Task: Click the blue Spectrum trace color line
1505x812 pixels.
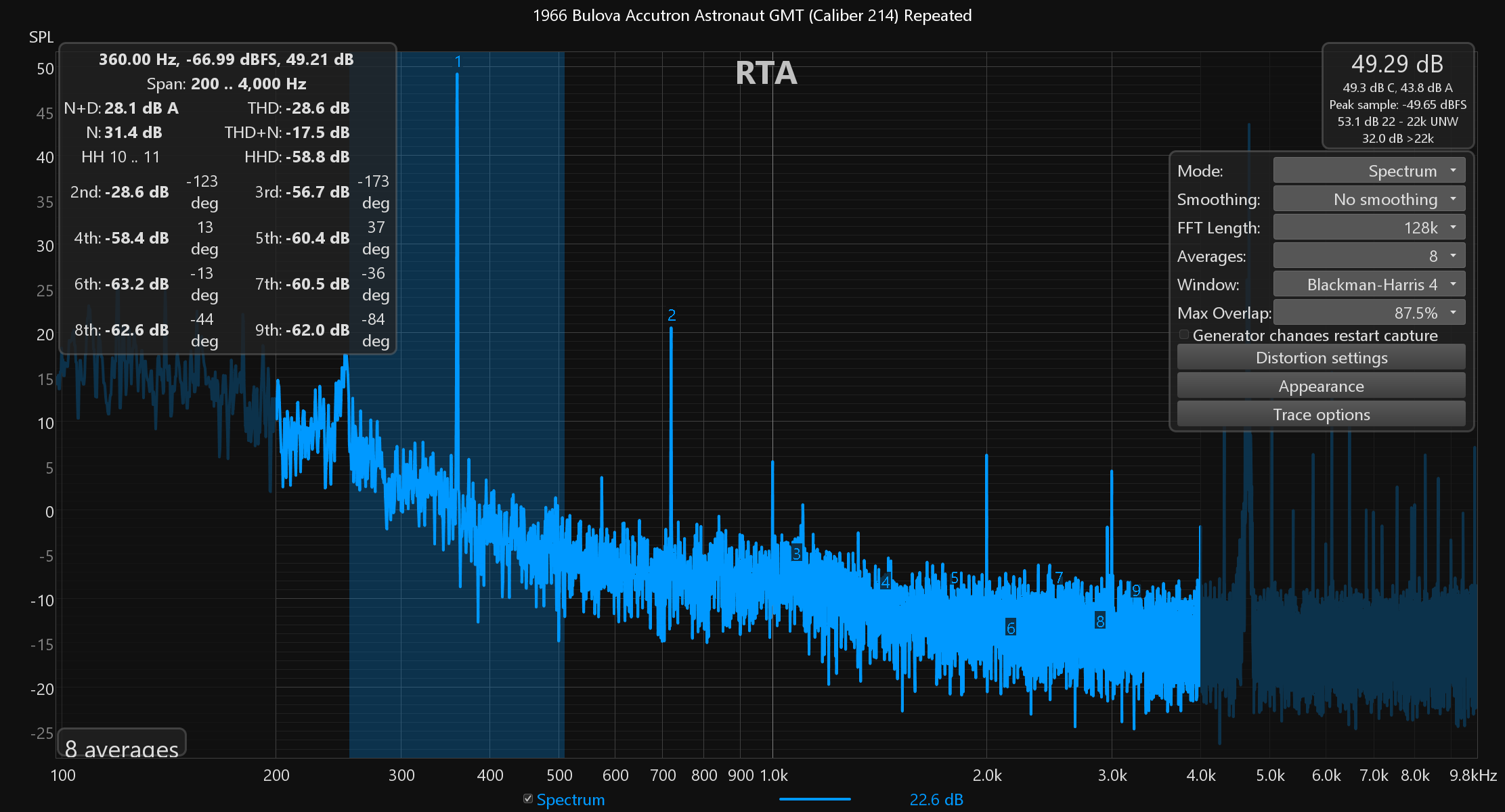Action: pyautogui.click(x=814, y=799)
